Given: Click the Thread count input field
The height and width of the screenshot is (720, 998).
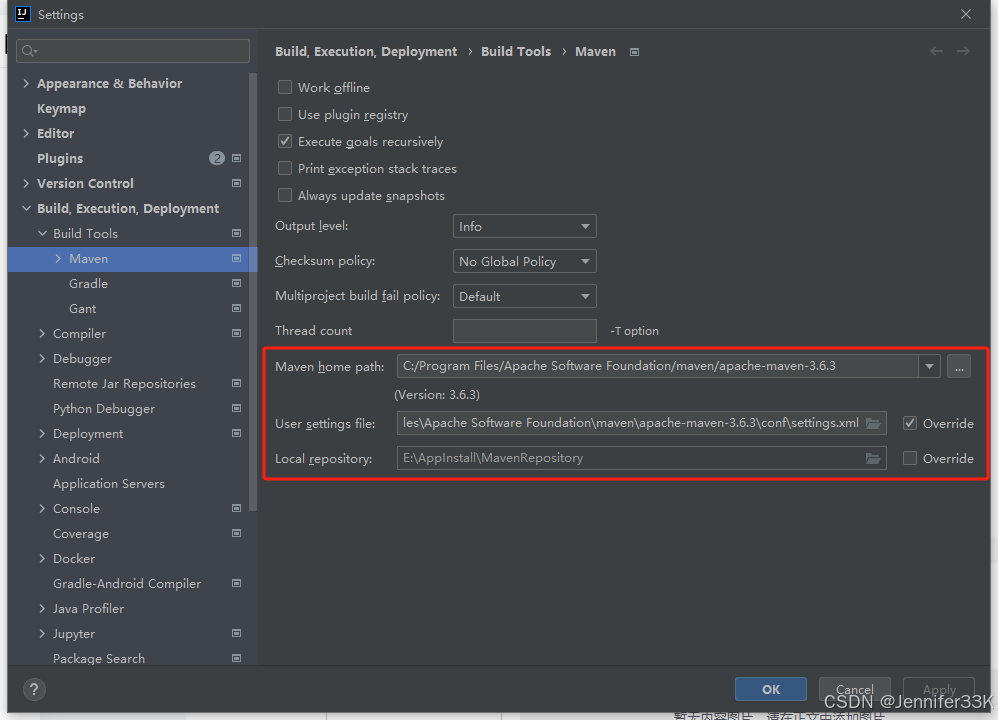Looking at the screenshot, I should click(x=524, y=331).
